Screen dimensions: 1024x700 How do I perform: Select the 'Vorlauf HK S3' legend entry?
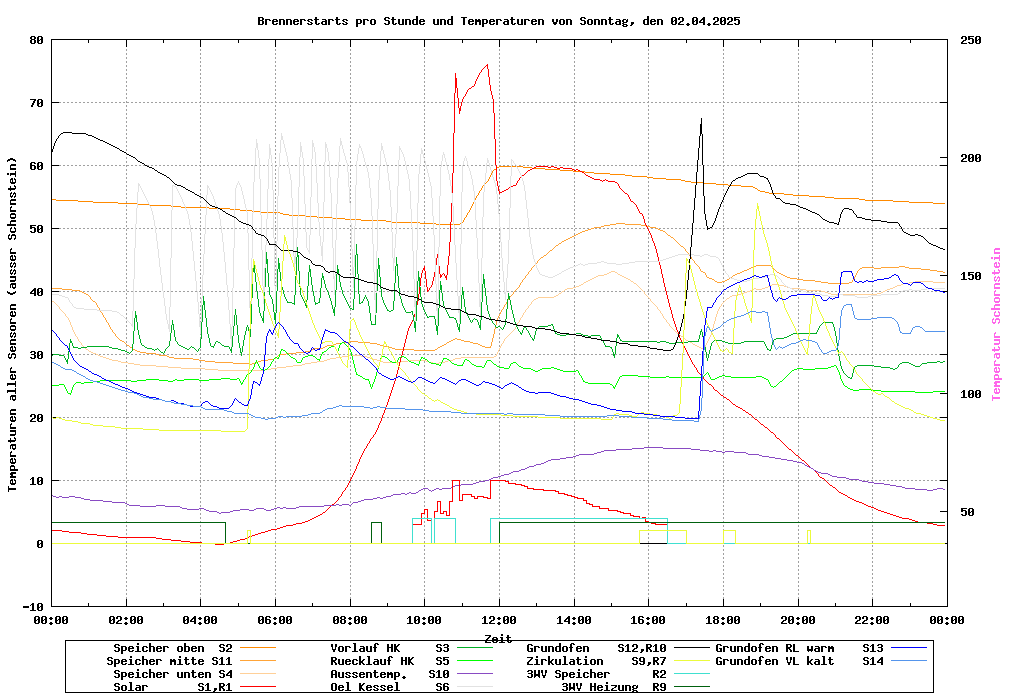click(x=390, y=648)
